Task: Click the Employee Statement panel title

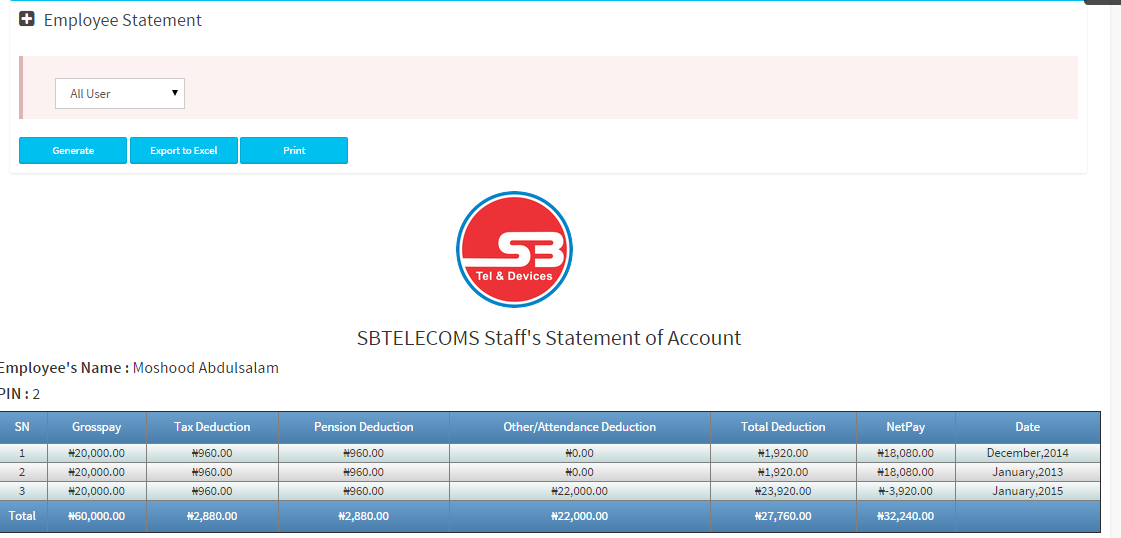Action: click(x=123, y=20)
